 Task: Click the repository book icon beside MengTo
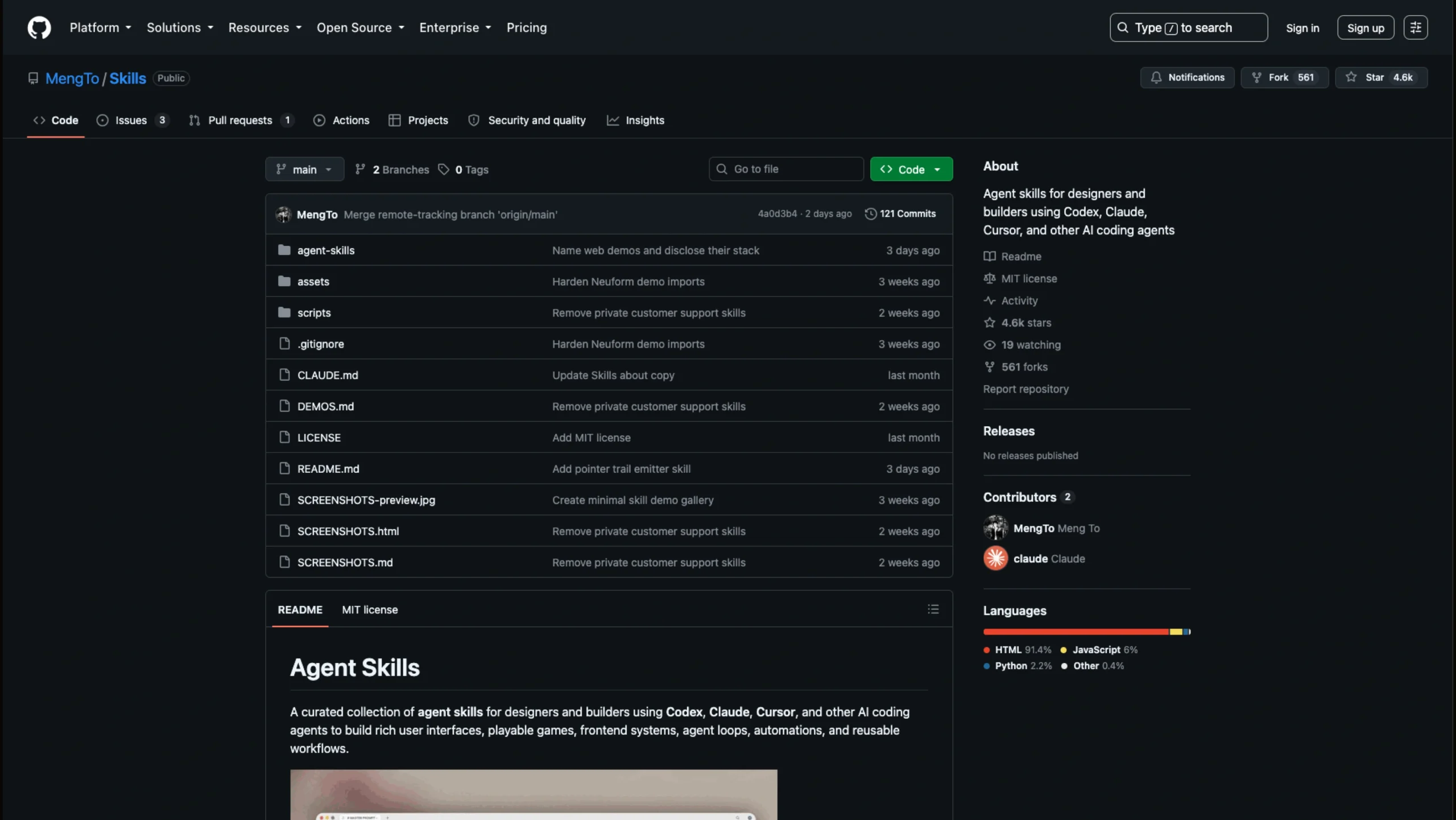coord(33,78)
